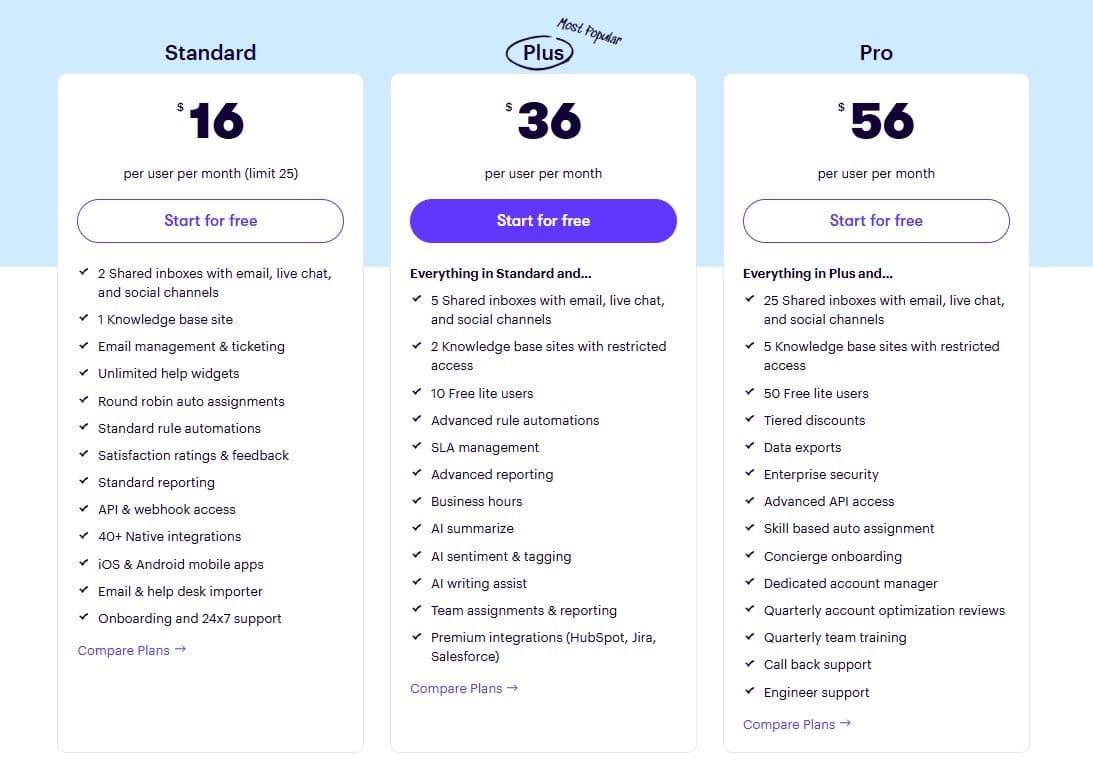The height and width of the screenshot is (767, 1093).
Task: Click checkmark beside API & webhook access
Action: coord(83,509)
